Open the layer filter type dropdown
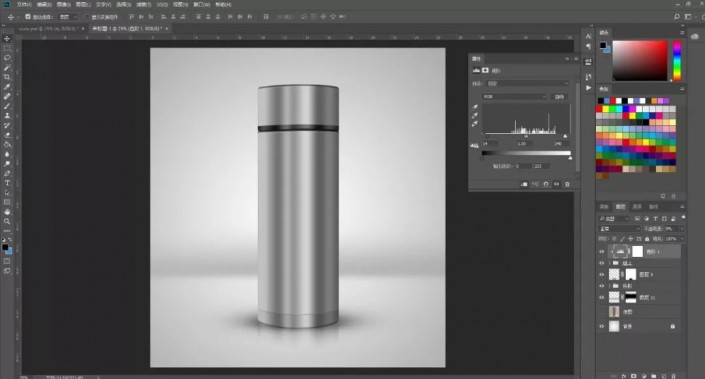The width and height of the screenshot is (705, 379). pos(614,218)
